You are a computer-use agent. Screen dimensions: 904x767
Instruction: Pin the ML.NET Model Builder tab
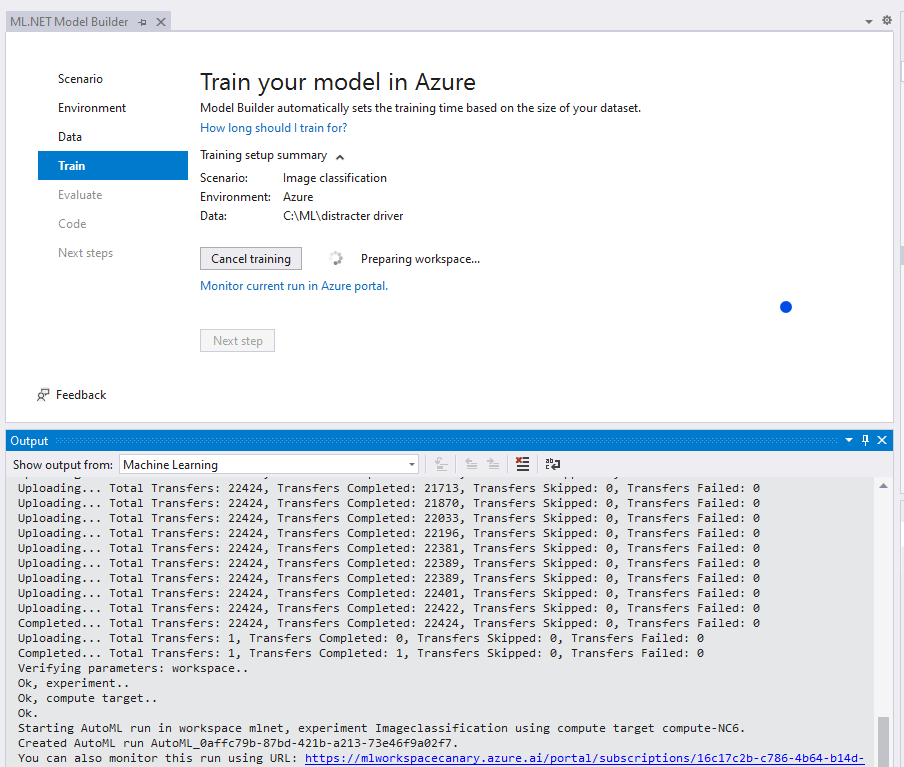[143, 22]
